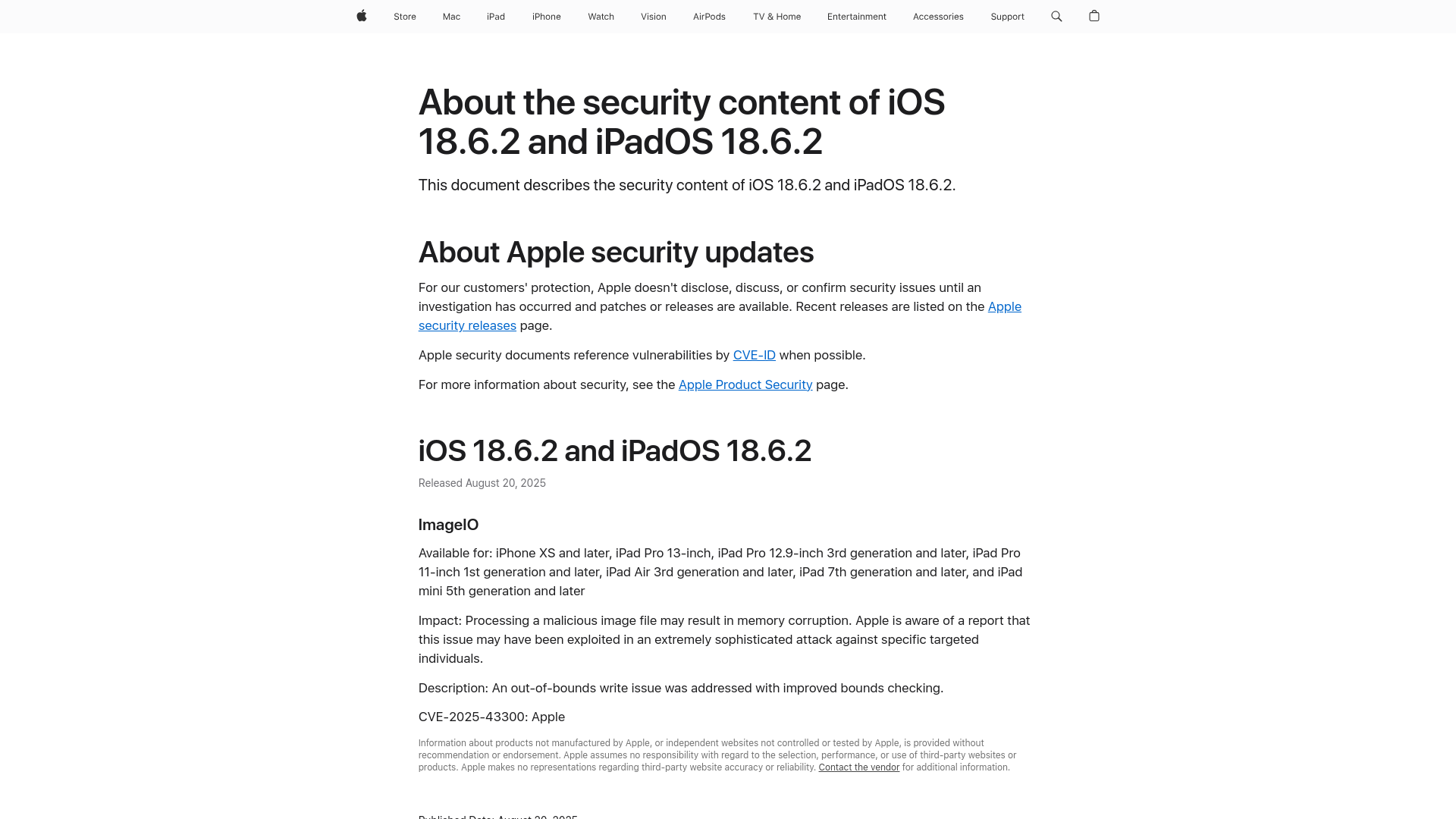Open the iPad menu
Viewport: 1456px width, 819px height.
(496, 17)
